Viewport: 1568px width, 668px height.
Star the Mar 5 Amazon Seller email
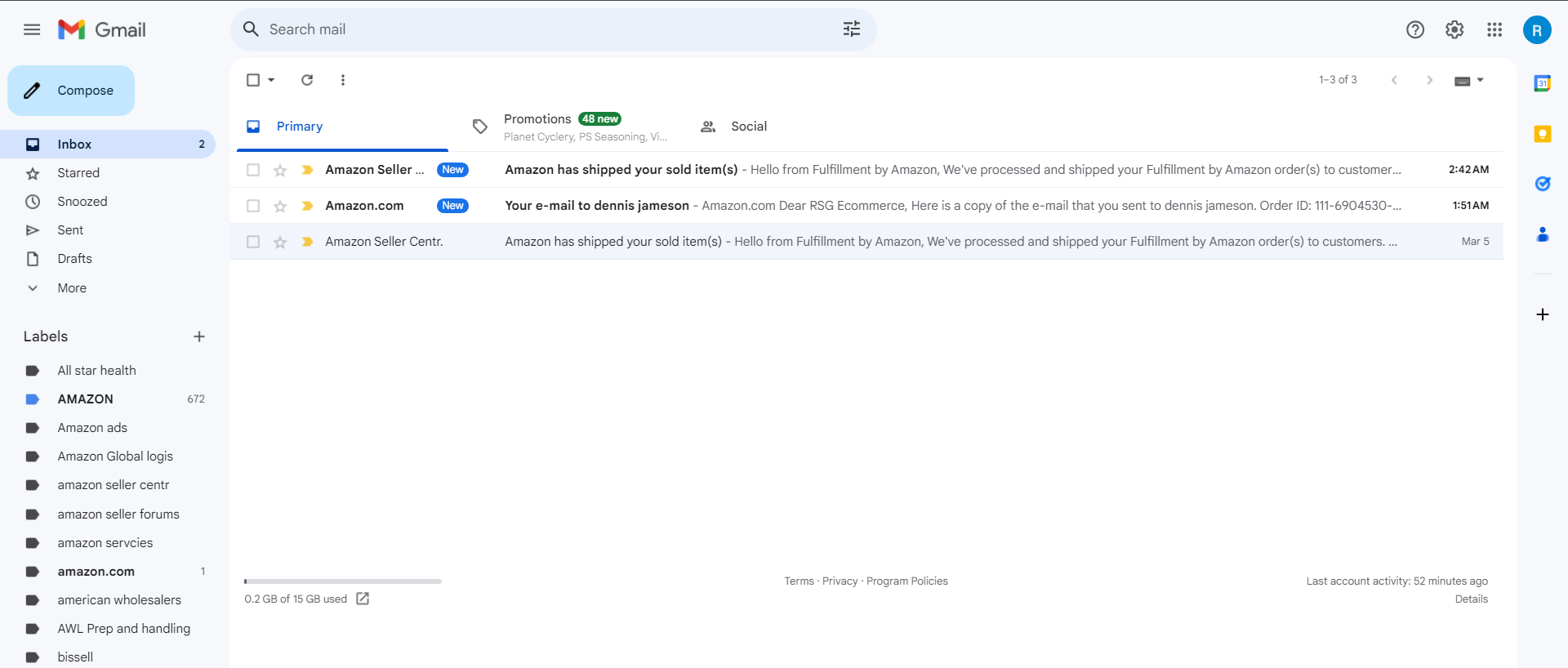click(x=280, y=242)
